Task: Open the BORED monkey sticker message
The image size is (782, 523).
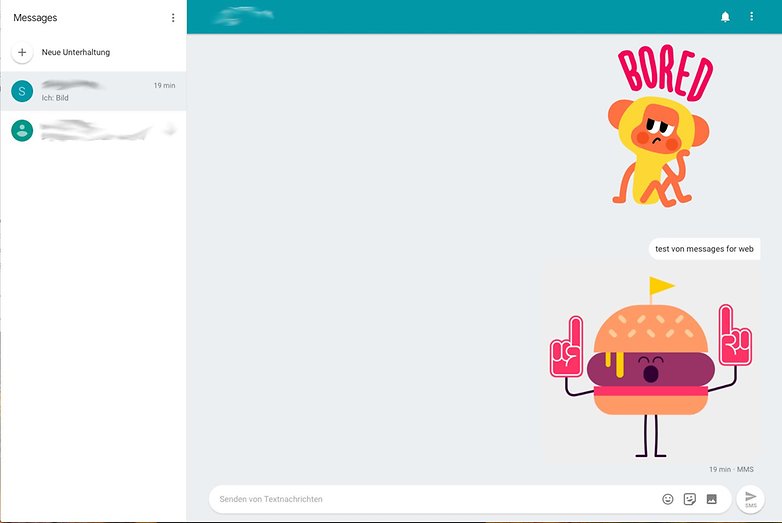Action: [660, 126]
